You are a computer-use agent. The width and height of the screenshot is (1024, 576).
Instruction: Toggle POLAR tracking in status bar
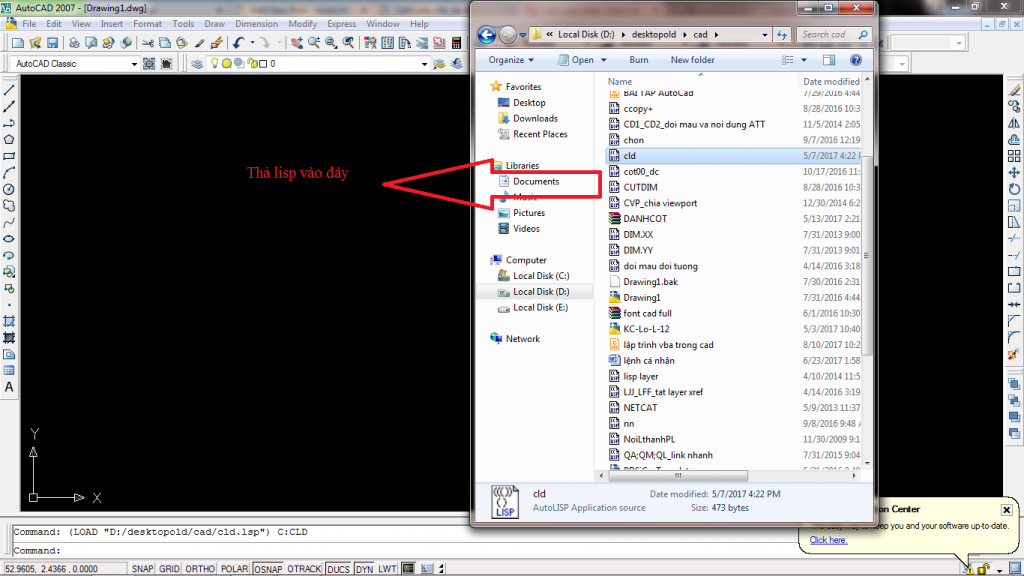coord(234,569)
